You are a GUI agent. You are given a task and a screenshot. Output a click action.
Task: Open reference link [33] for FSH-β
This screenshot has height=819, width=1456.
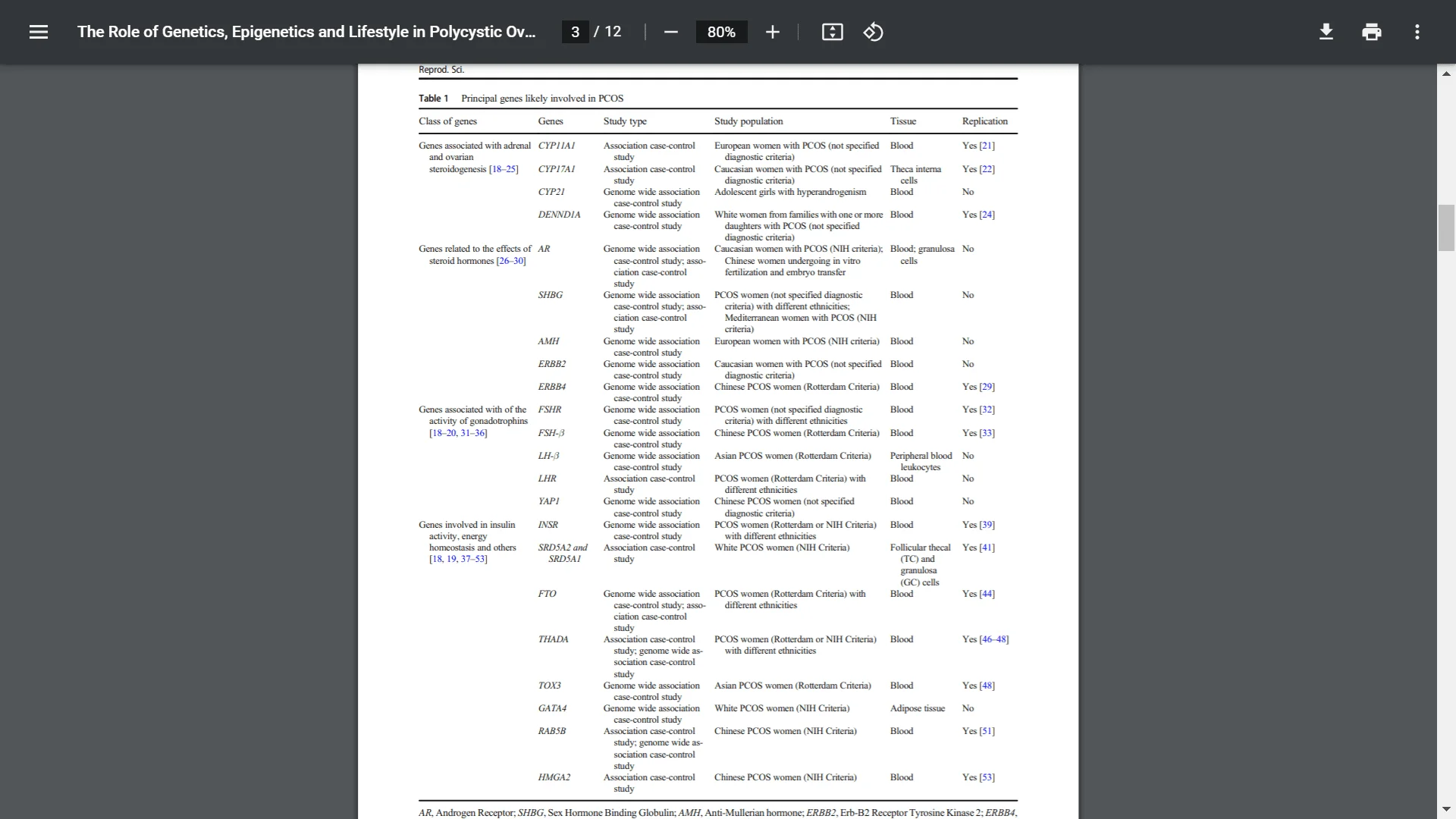(987, 433)
